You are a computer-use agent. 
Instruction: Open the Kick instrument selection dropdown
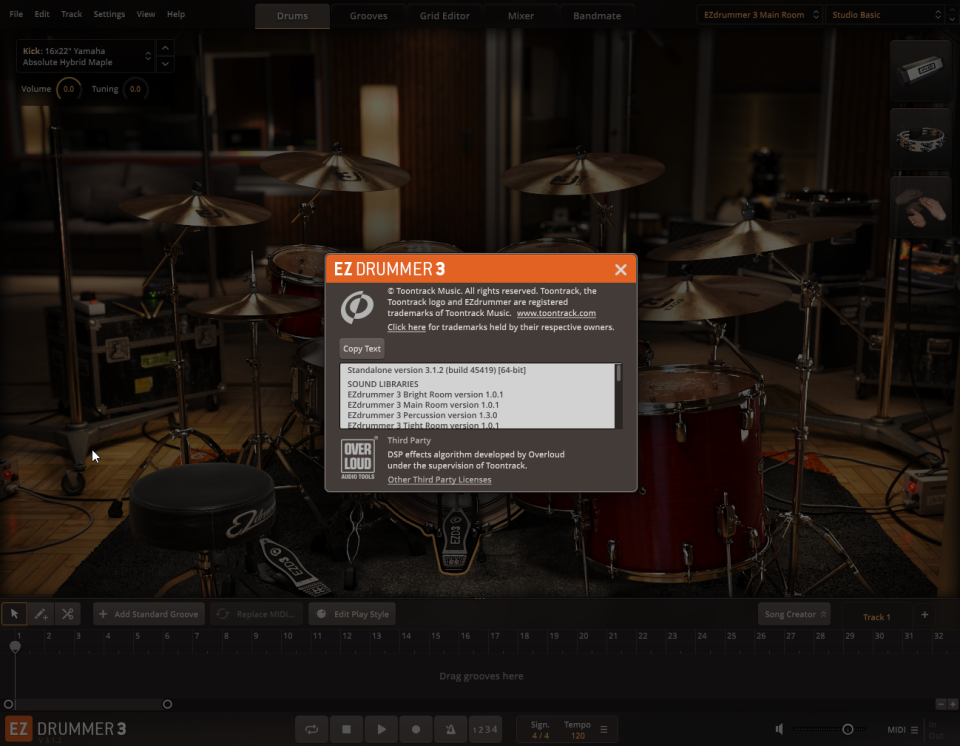point(85,56)
